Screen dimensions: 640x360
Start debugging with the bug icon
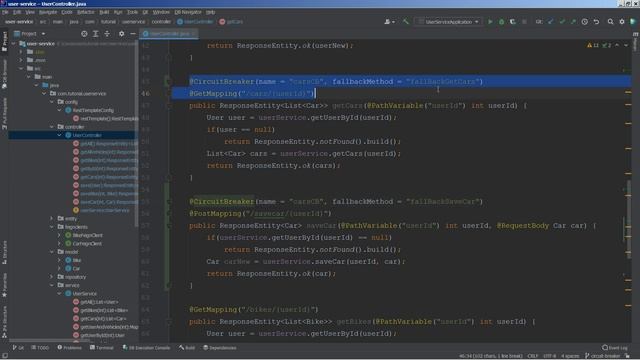pos(502,22)
